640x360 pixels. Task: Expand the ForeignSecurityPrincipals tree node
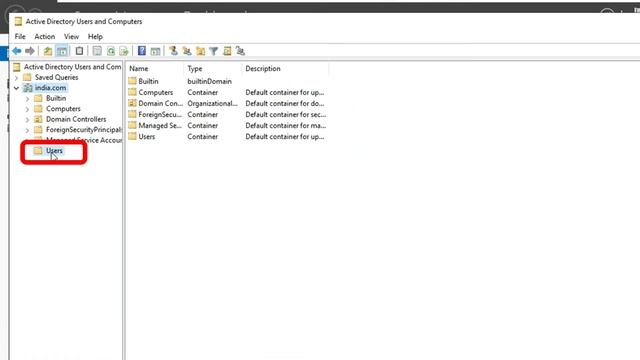tap(27, 130)
